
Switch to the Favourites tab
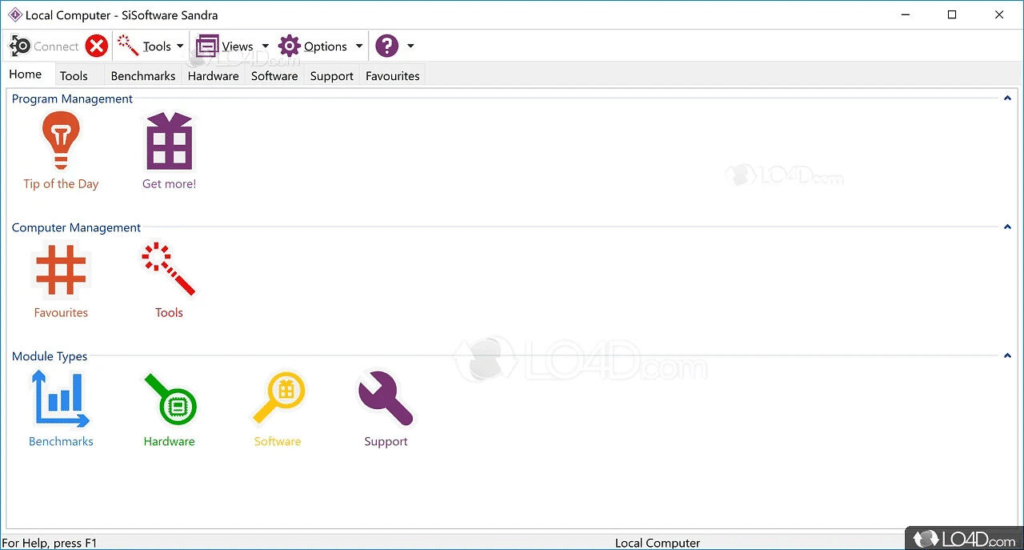pos(392,76)
